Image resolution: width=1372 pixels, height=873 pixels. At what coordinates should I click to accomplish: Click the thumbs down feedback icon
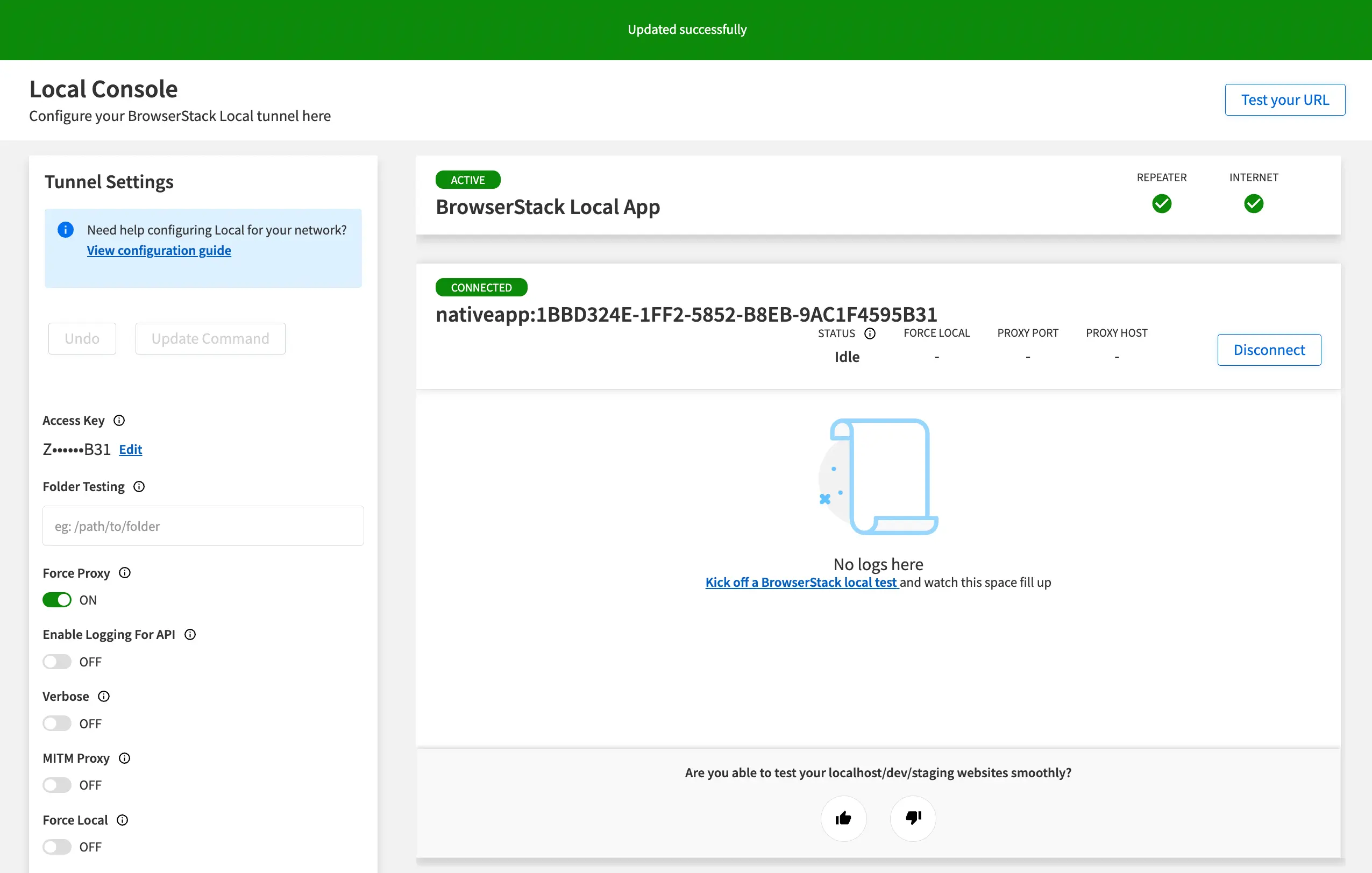[x=913, y=818]
